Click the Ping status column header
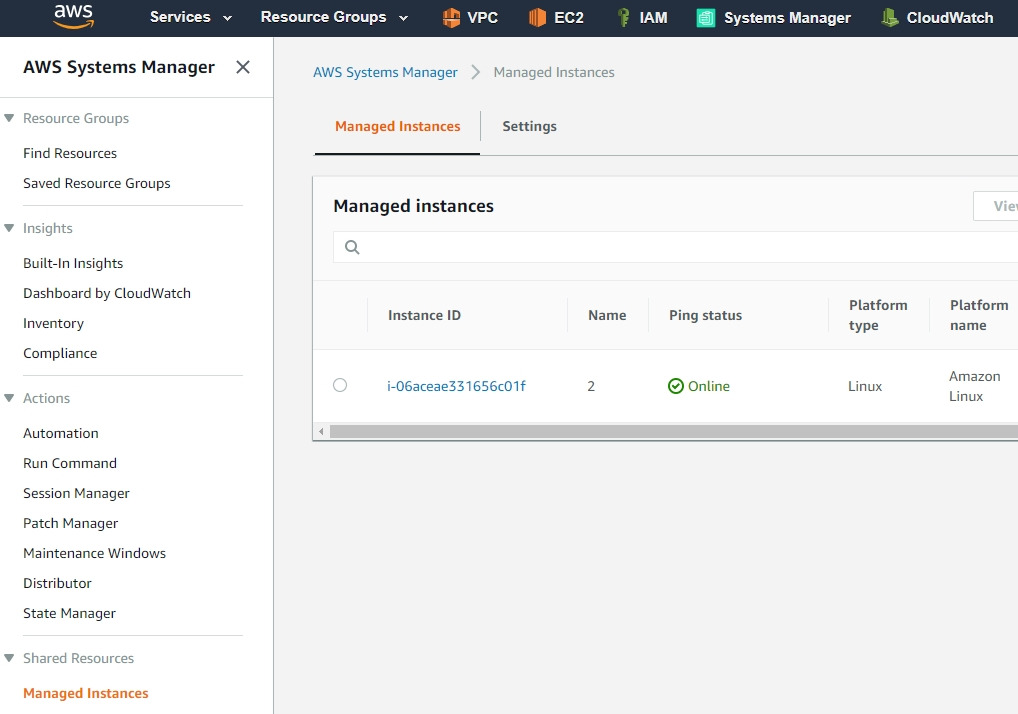Viewport: 1018px width, 714px height. (x=706, y=315)
